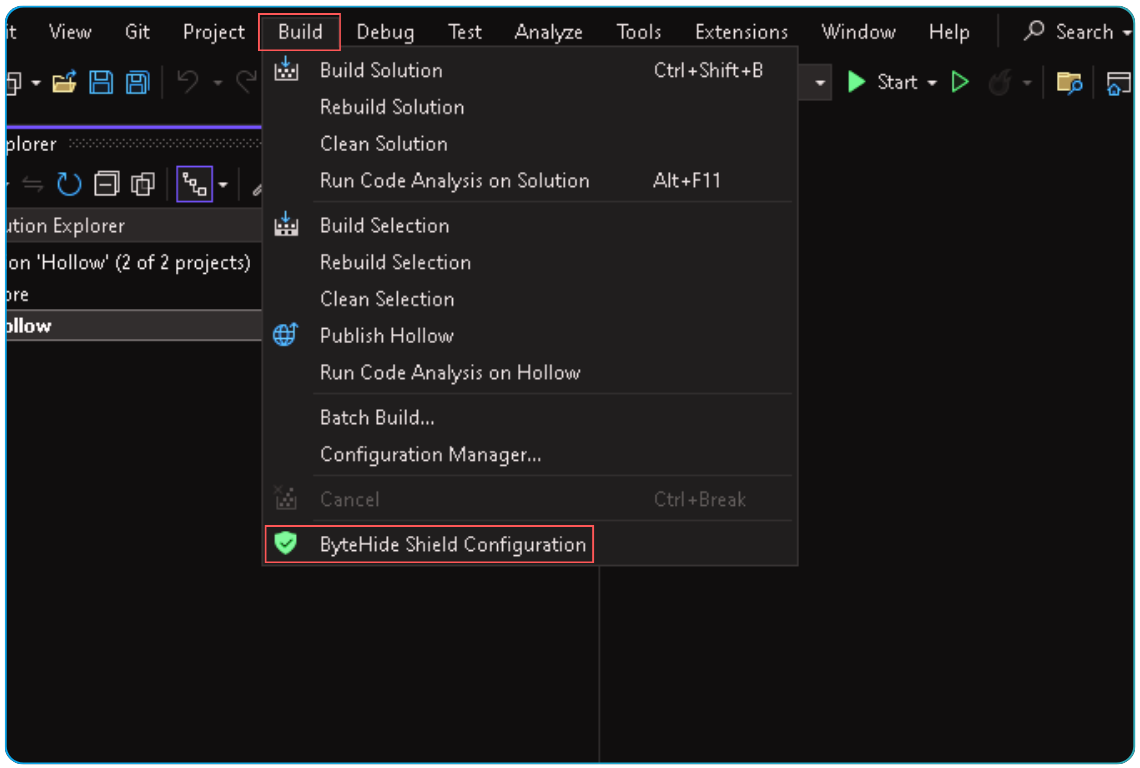Click the Publish globe icon next to Publish Hollow
The image size is (1140, 768).
click(286, 335)
